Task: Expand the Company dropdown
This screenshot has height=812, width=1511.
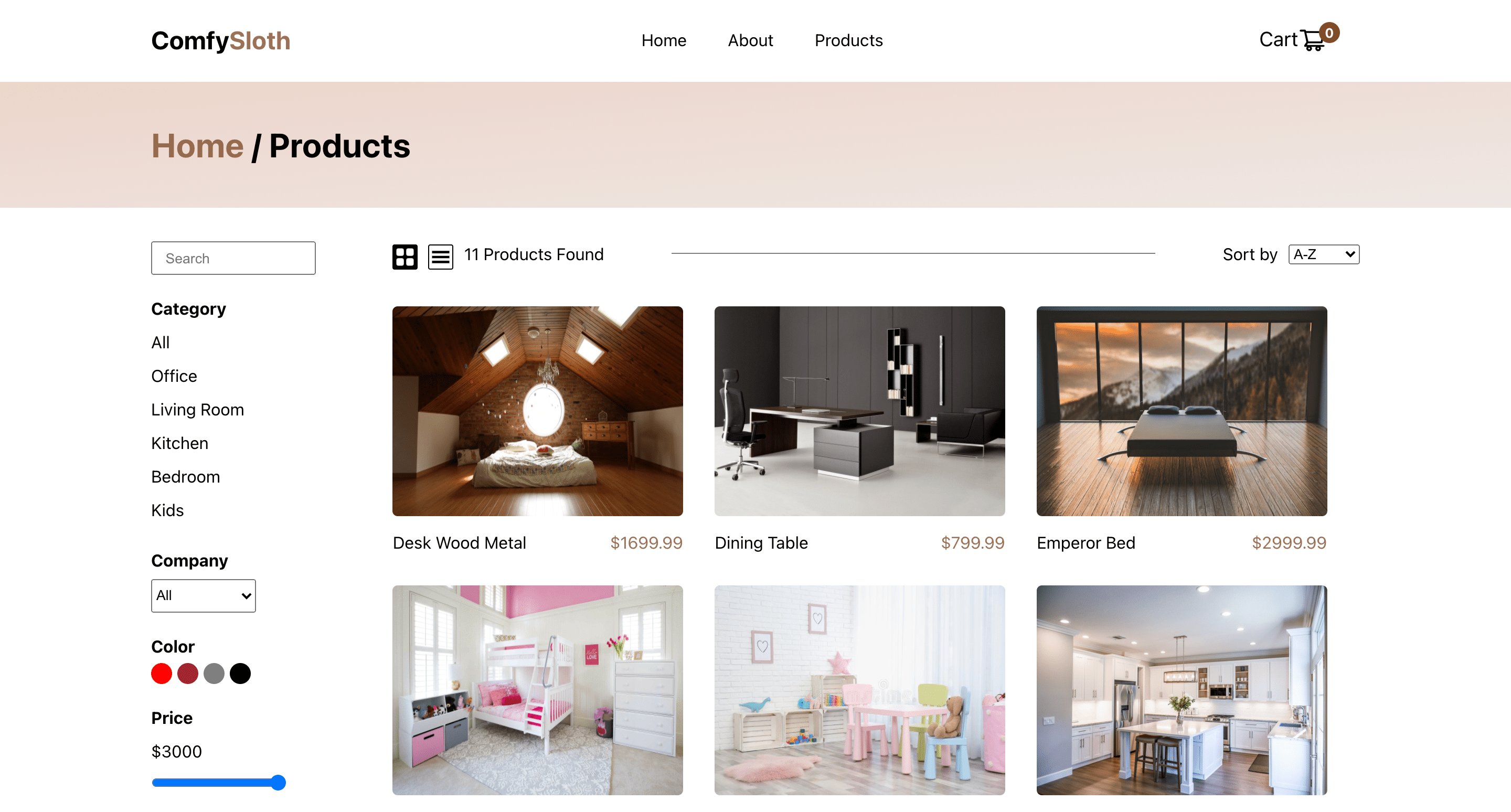Action: click(x=203, y=595)
